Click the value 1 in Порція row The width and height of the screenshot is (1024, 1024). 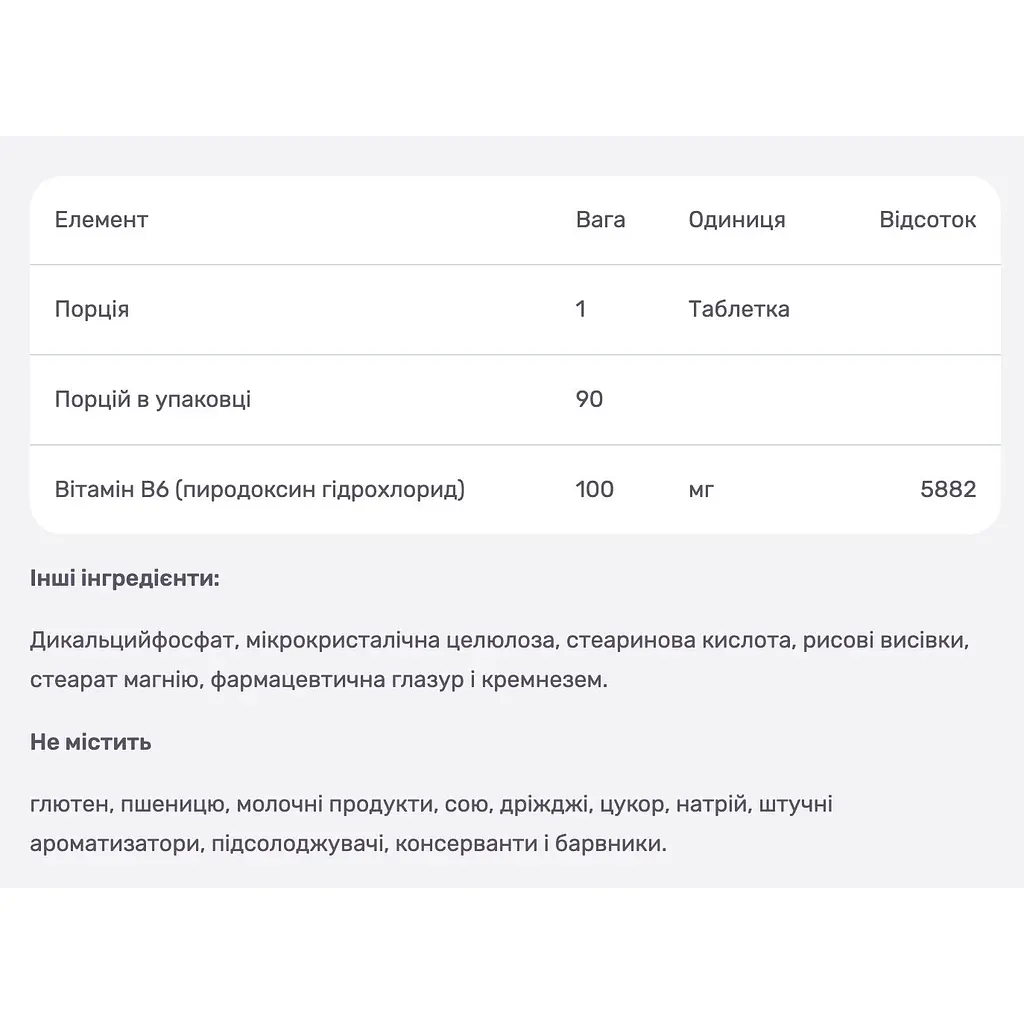pos(581,309)
